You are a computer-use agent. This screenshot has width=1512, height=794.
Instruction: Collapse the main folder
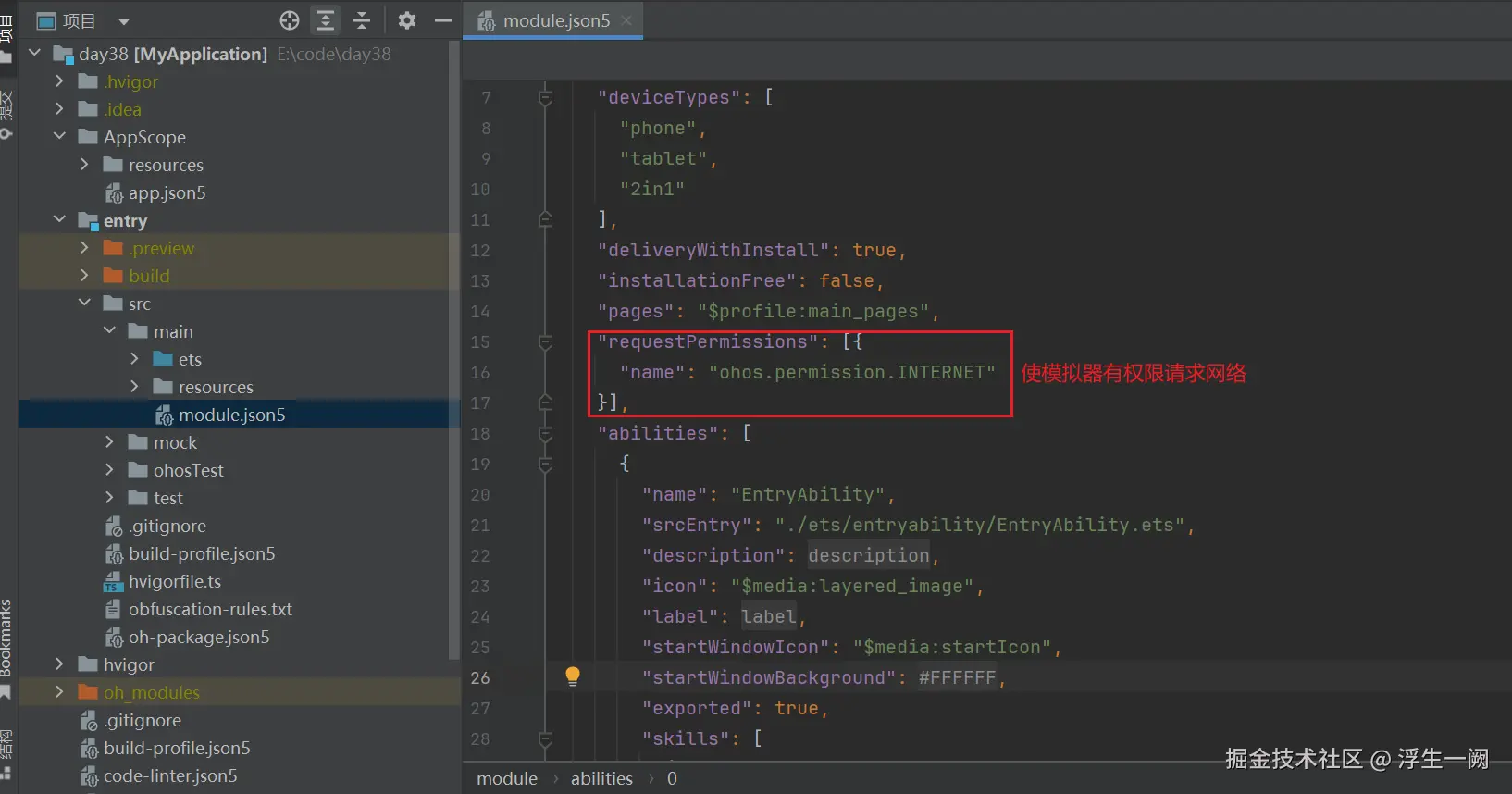pos(110,331)
